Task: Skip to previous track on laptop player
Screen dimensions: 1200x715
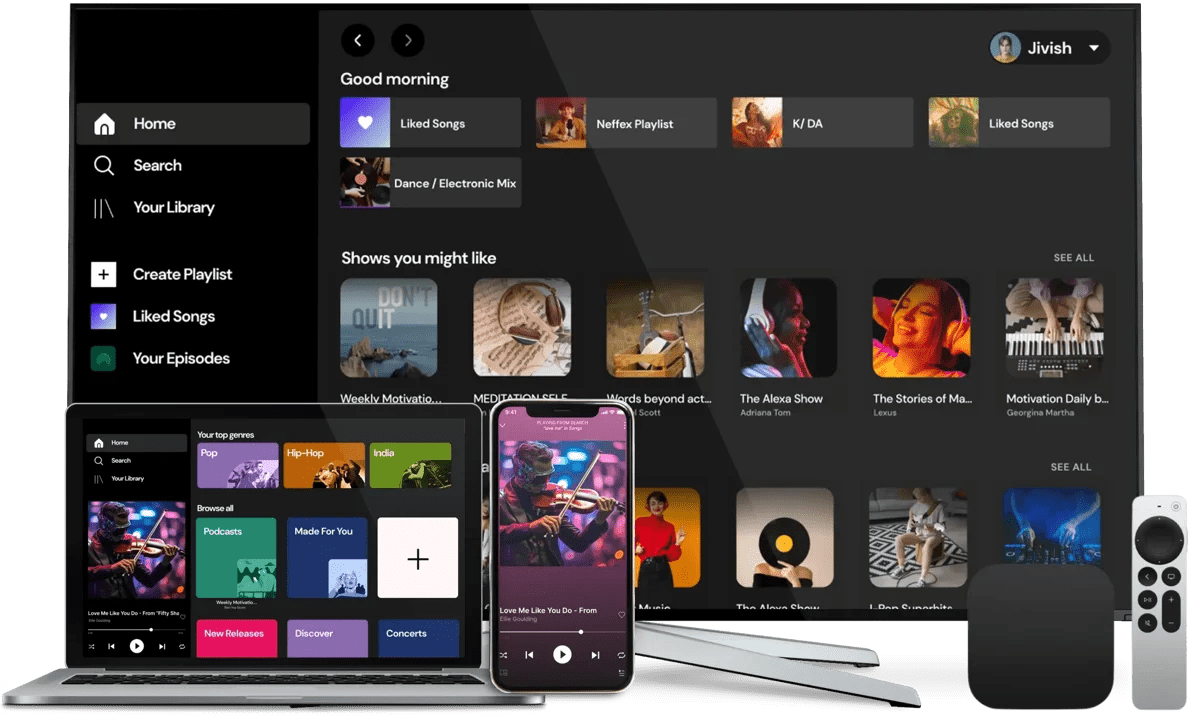Action: 111,646
